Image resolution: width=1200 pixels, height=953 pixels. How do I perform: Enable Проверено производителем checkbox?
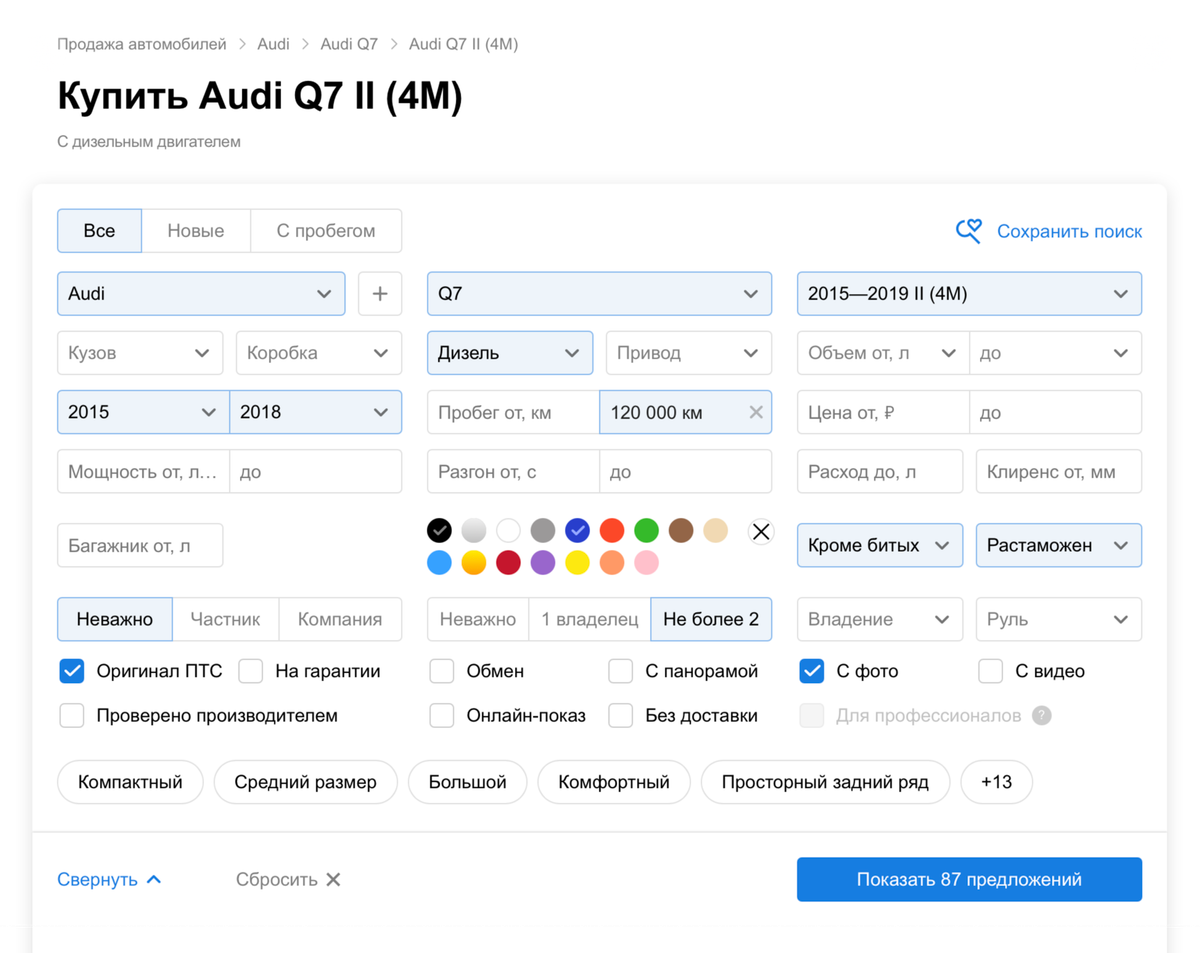pos(72,716)
